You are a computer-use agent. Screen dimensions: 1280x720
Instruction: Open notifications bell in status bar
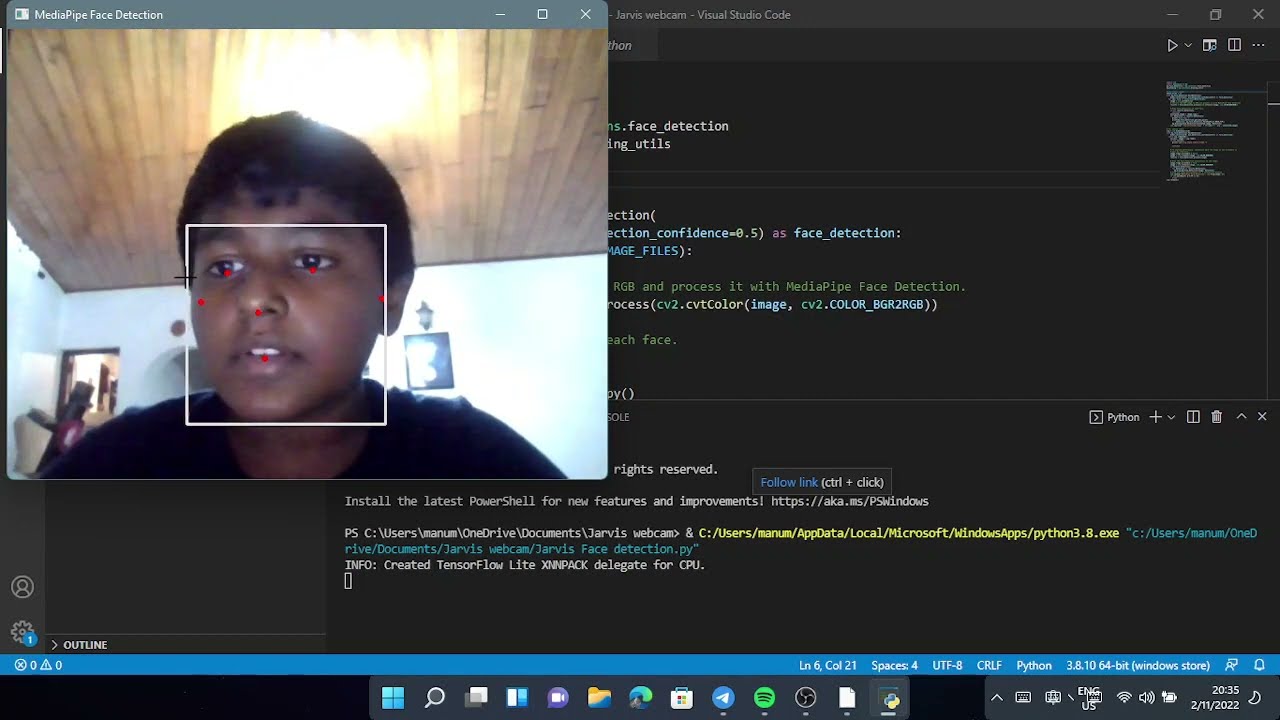(x=1260, y=665)
